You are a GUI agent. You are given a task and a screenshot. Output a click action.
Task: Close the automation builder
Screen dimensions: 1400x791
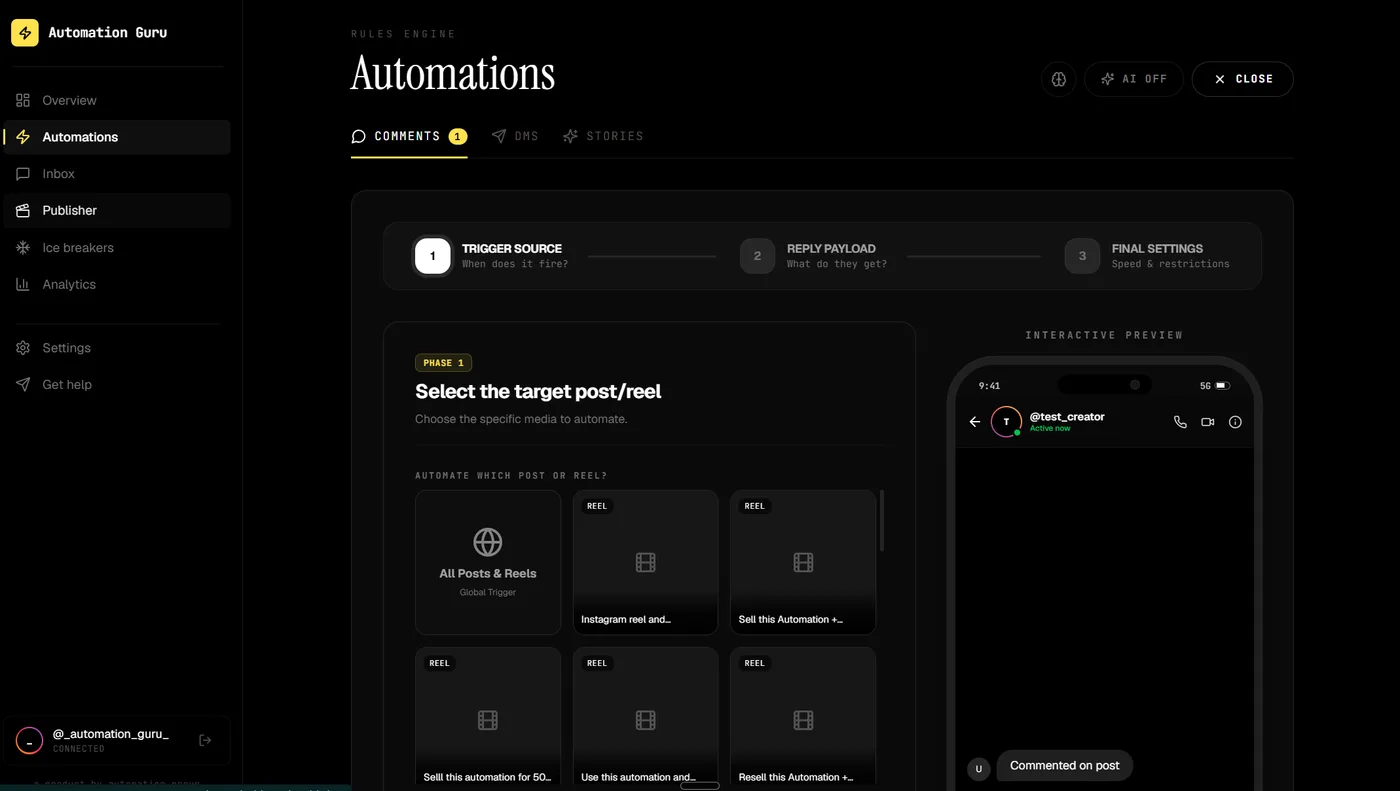click(x=1242, y=79)
